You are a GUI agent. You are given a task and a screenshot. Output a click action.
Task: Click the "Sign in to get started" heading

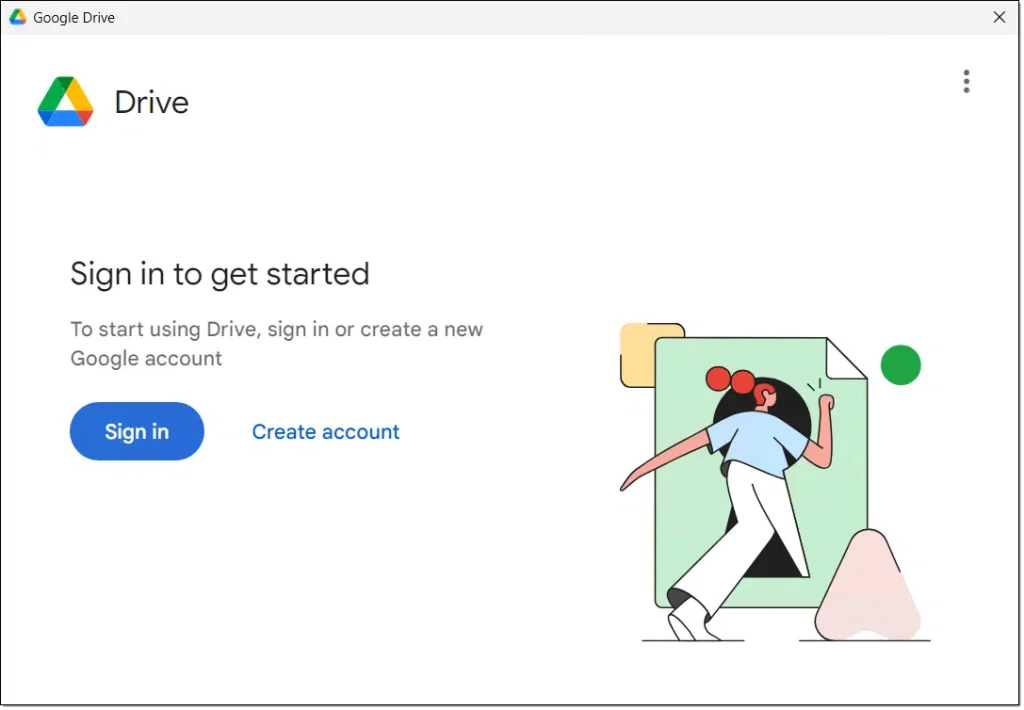220,274
